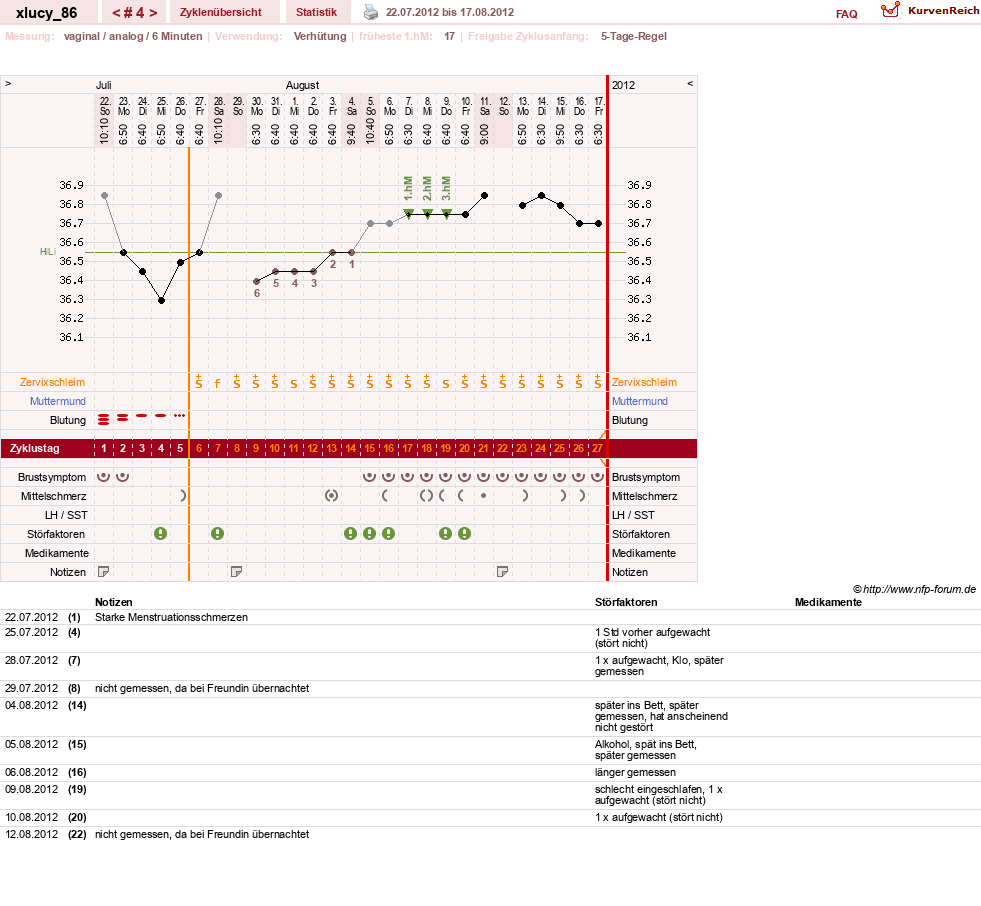981x906 pixels.
Task: Click the Störfaktoren icon on cycle day 20
Action: [x=464, y=534]
